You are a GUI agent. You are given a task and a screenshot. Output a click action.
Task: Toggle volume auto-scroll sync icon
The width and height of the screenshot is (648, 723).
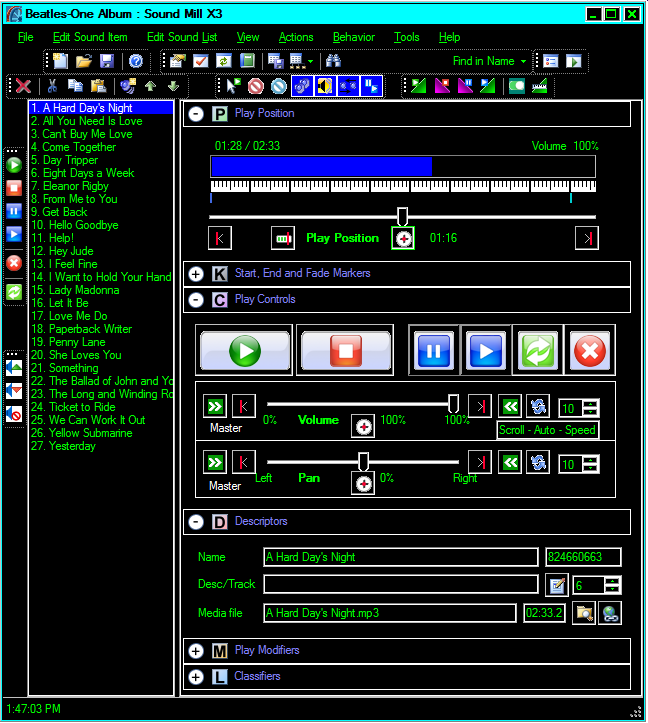click(x=538, y=406)
